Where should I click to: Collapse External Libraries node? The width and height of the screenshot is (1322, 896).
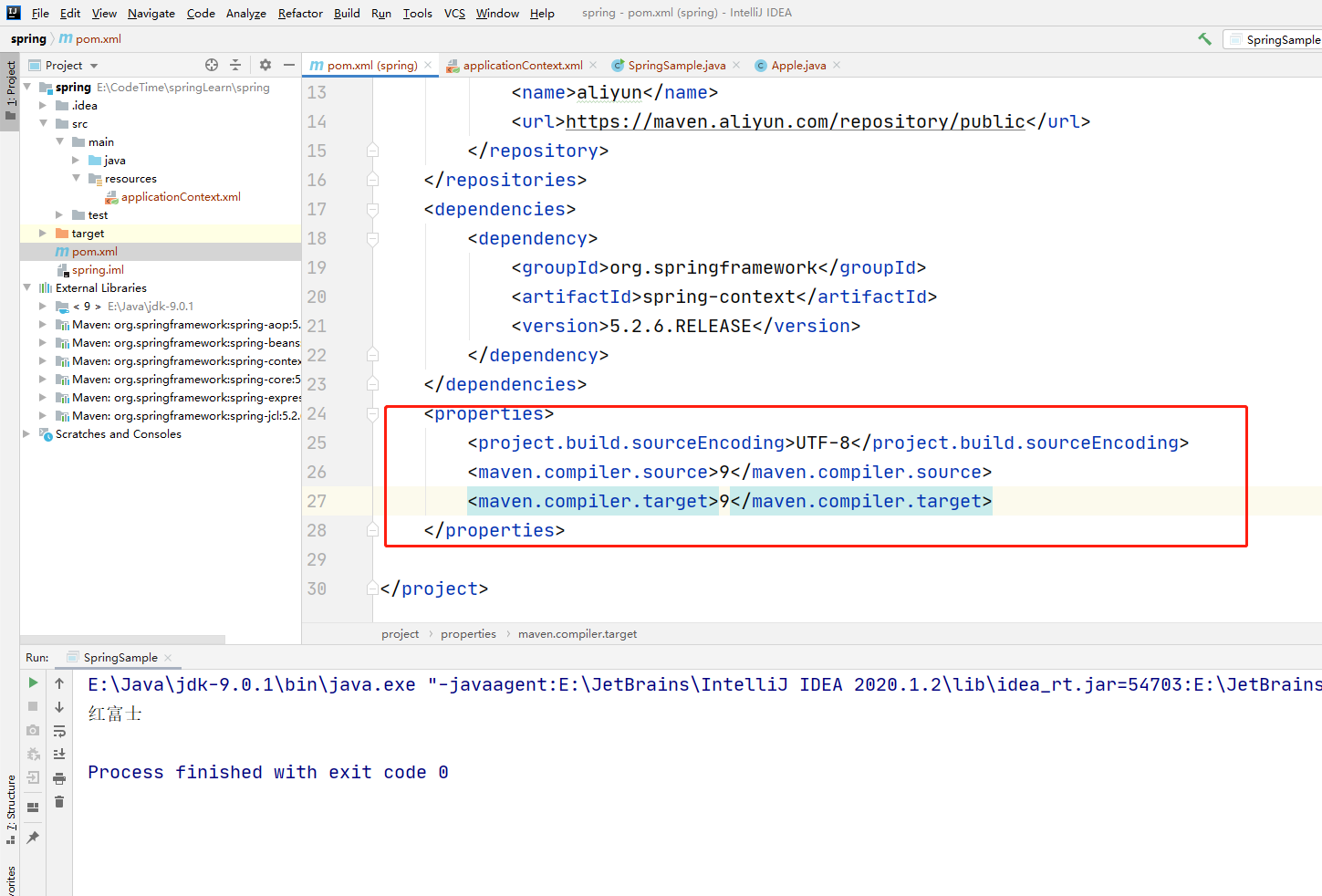pos(27,288)
